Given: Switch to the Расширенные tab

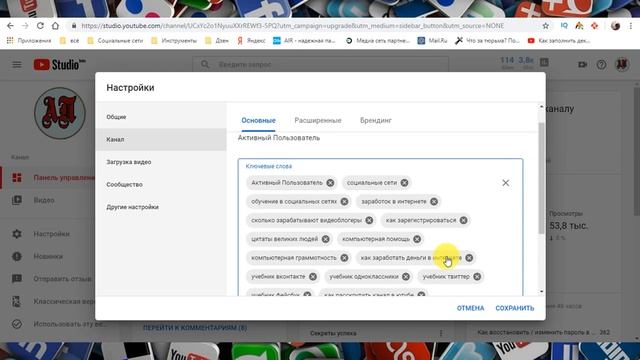Looking at the screenshot, I should point(318,120).
